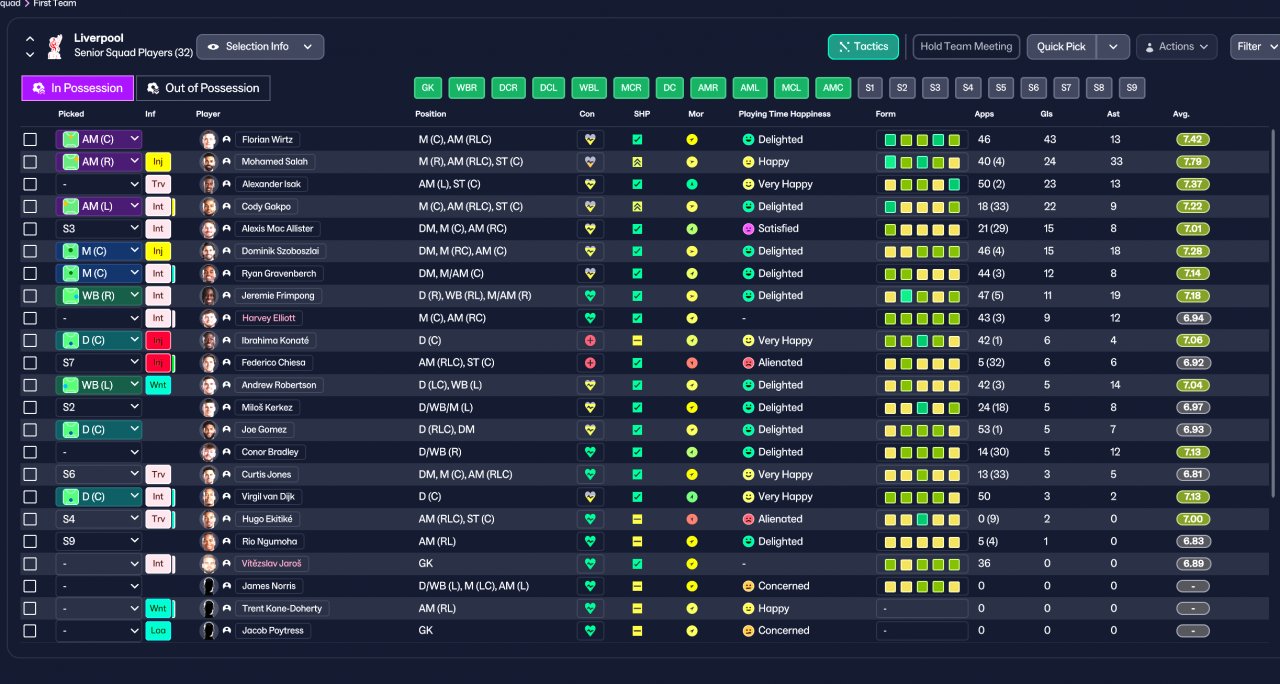Click the Quick Pick button
This screenshot has height=684, width=1280.
[1062, 47]
